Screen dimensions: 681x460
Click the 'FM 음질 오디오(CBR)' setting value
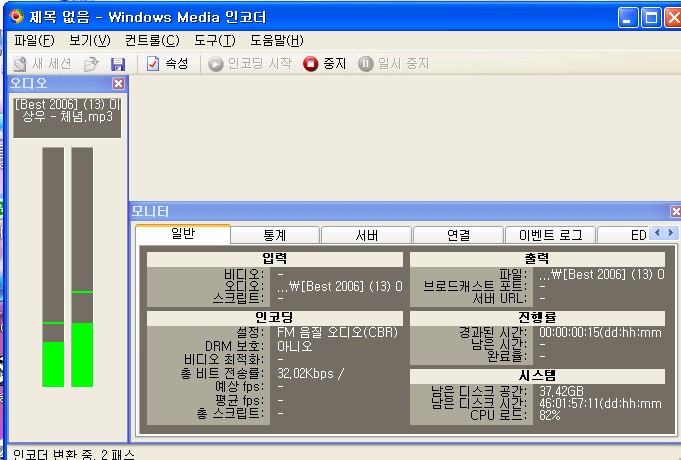(337, 333)
